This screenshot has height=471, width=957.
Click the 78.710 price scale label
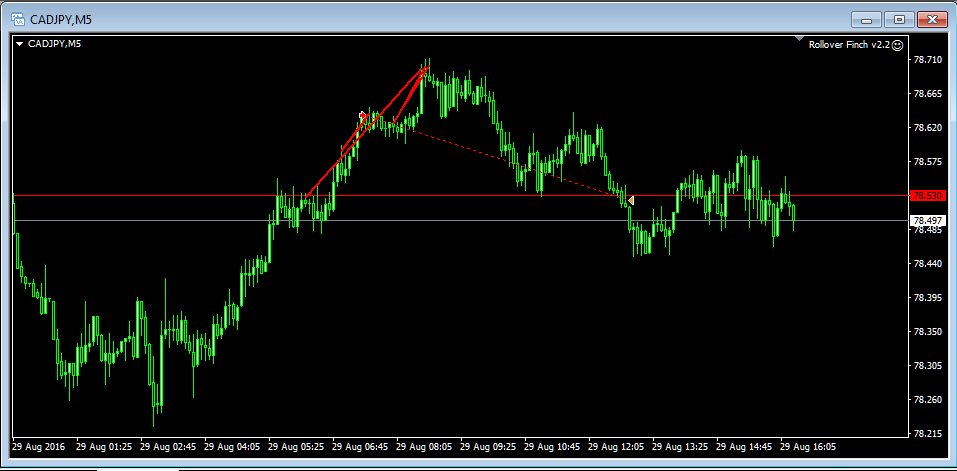926,60
